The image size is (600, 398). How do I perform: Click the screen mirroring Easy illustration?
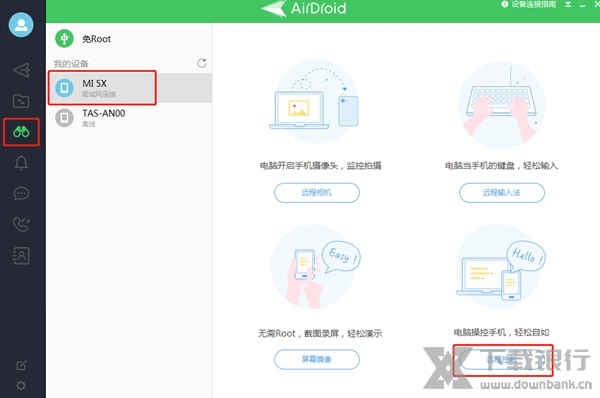tap(316, 267)
